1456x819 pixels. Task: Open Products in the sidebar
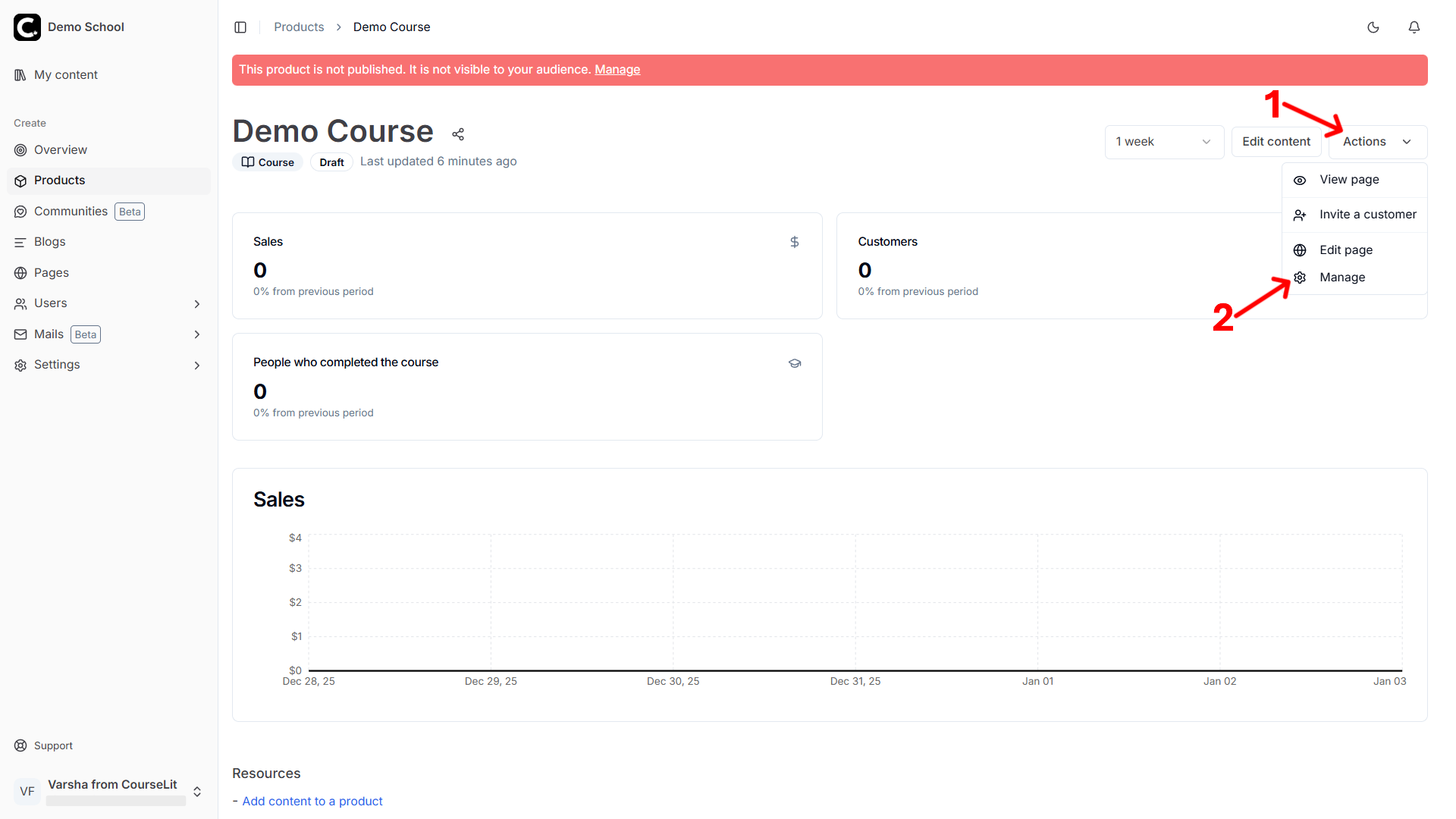(x=59, y=180)
